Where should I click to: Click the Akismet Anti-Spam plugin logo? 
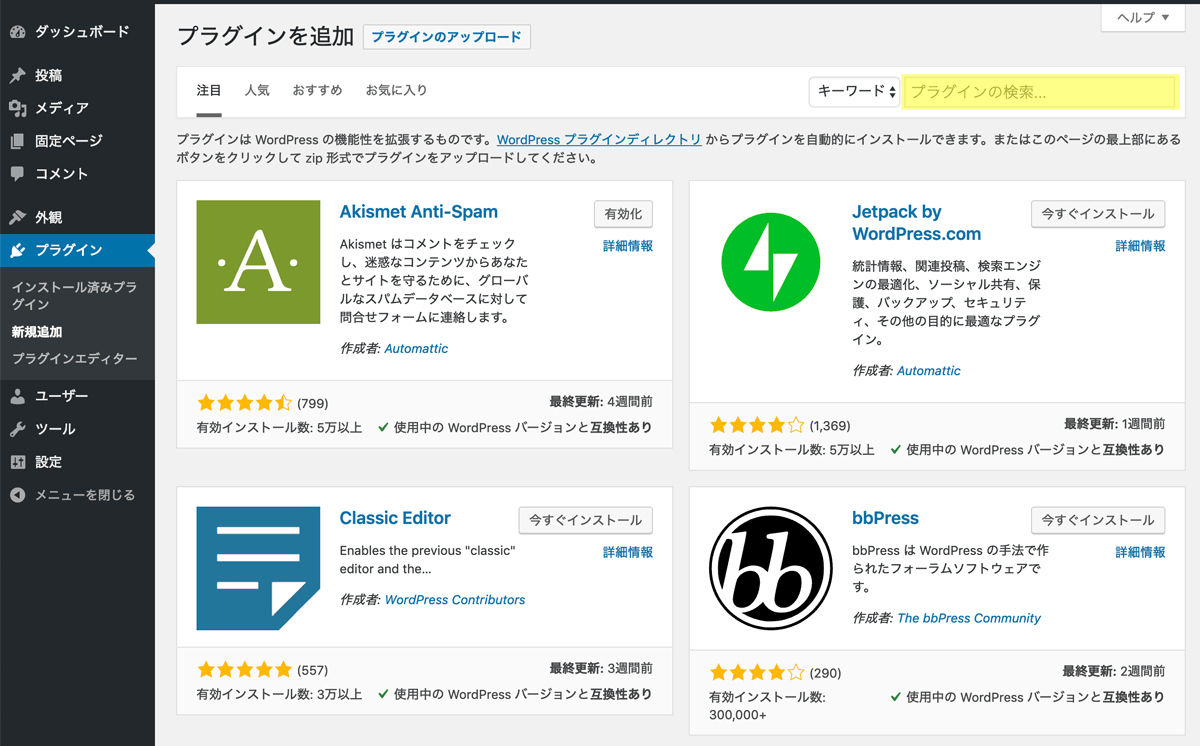(x=258, y=262)
